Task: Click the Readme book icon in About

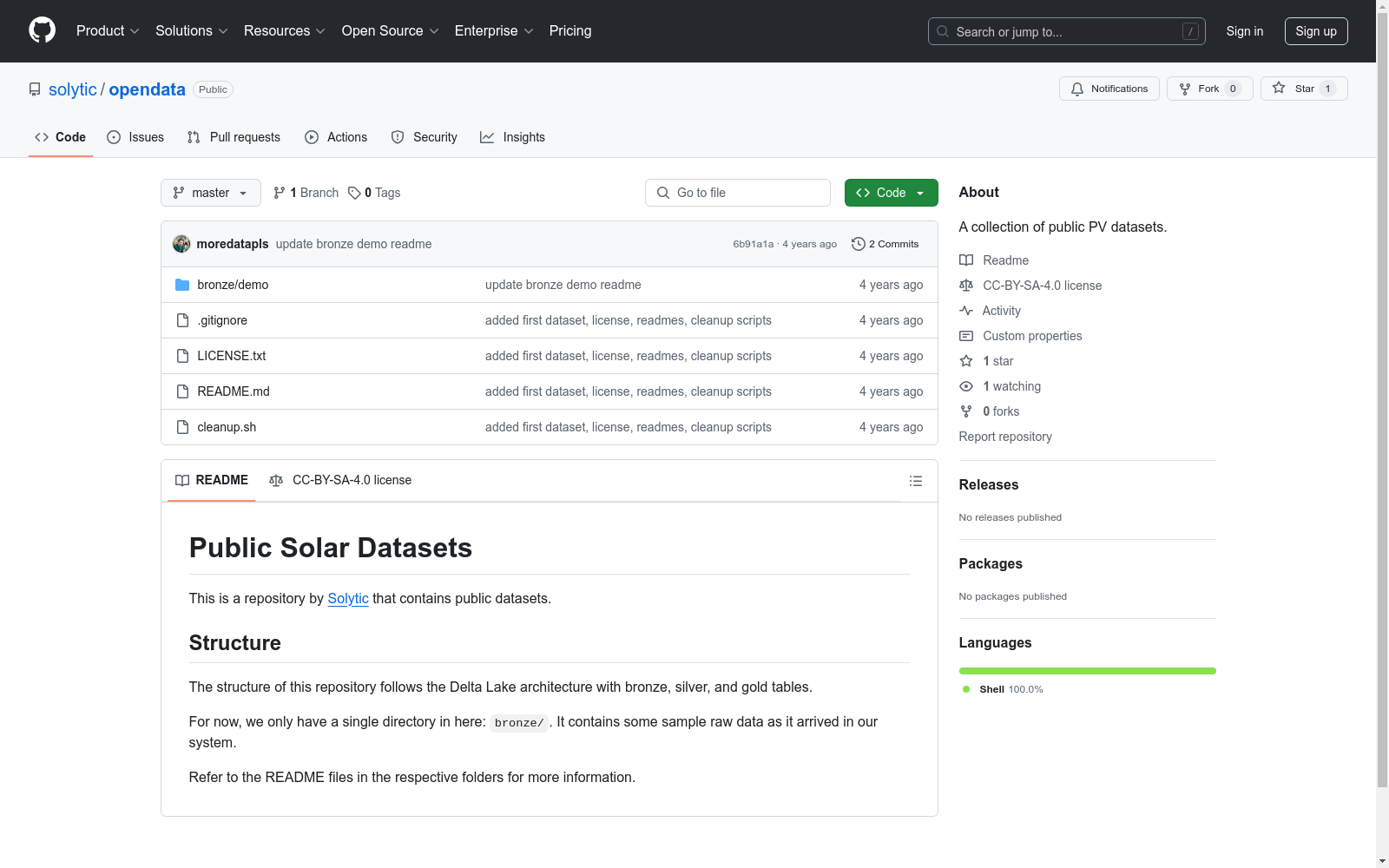Action: pos(966,260)
